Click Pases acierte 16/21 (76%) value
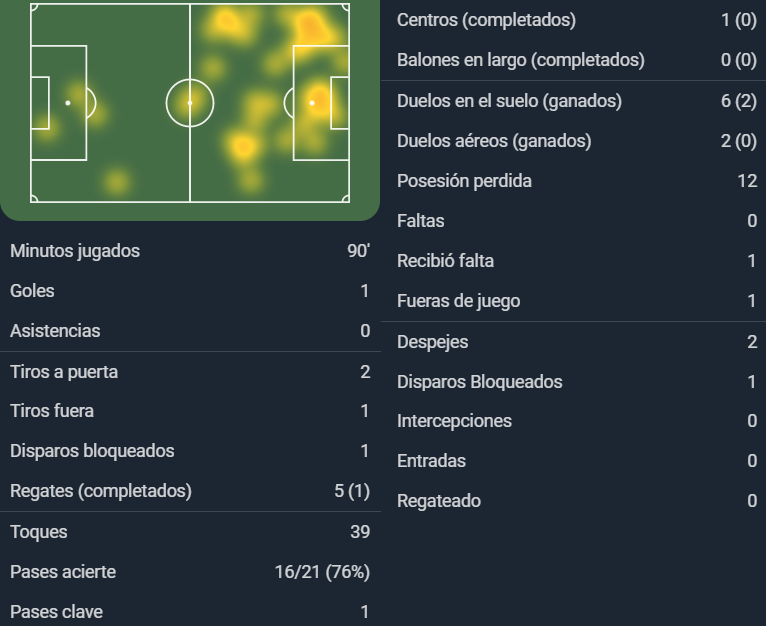The width and height of the screenshot is (766, 626). coord(322,572)
